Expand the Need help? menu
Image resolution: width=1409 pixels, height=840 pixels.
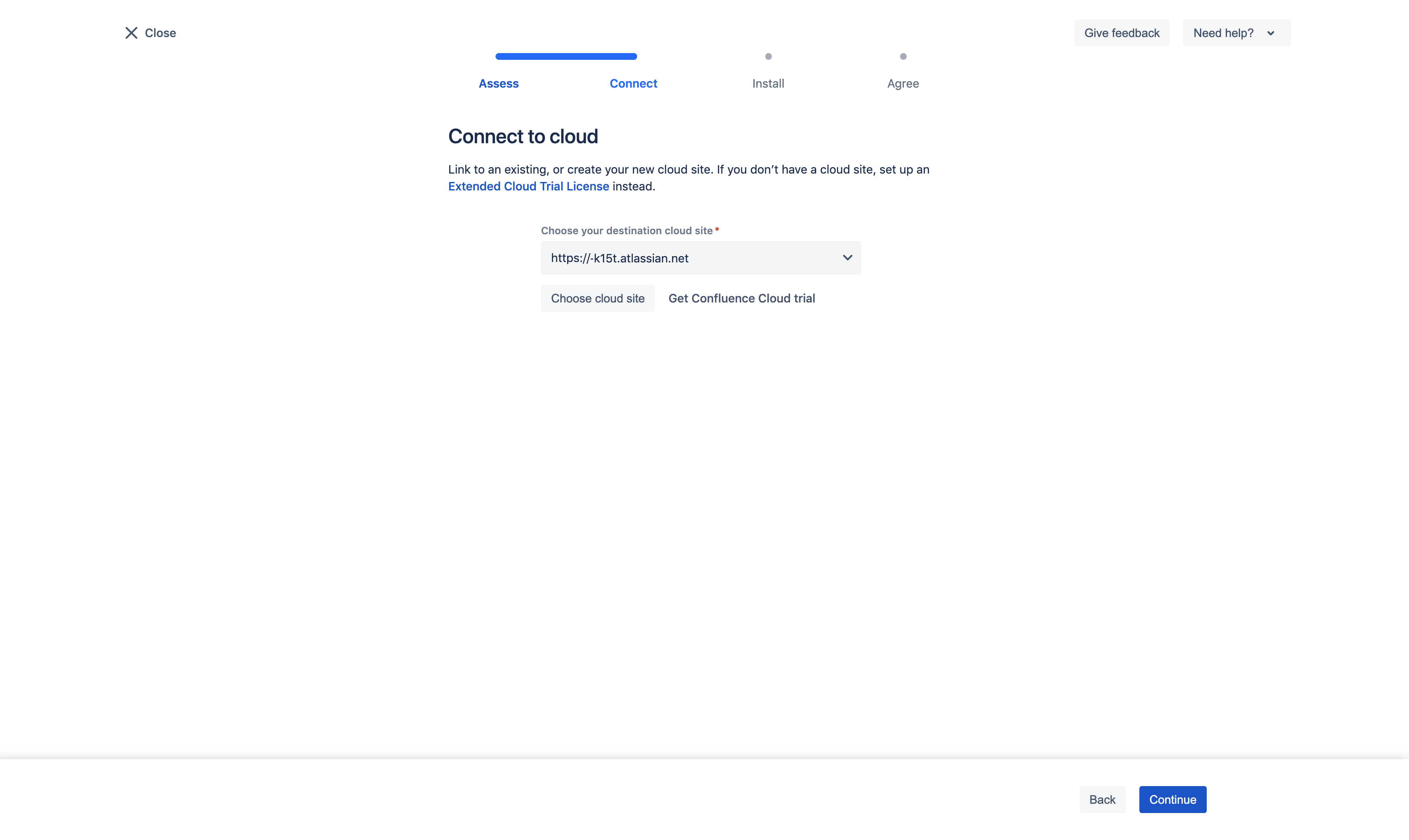click(1223, 33)
